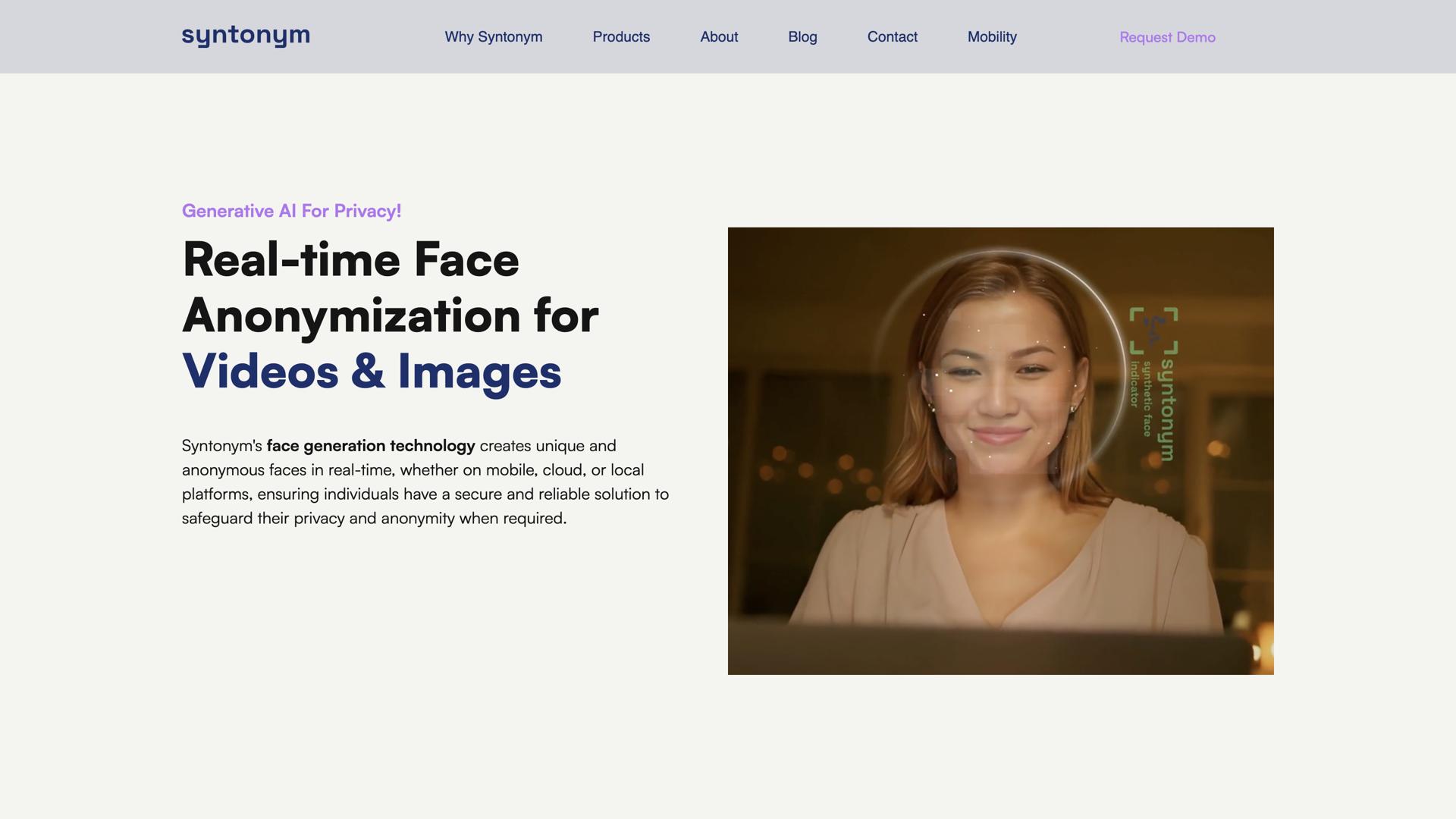Click the green face-bracket indicator icon
This screenshot has width=1456, height=819.
point(1153,331)
